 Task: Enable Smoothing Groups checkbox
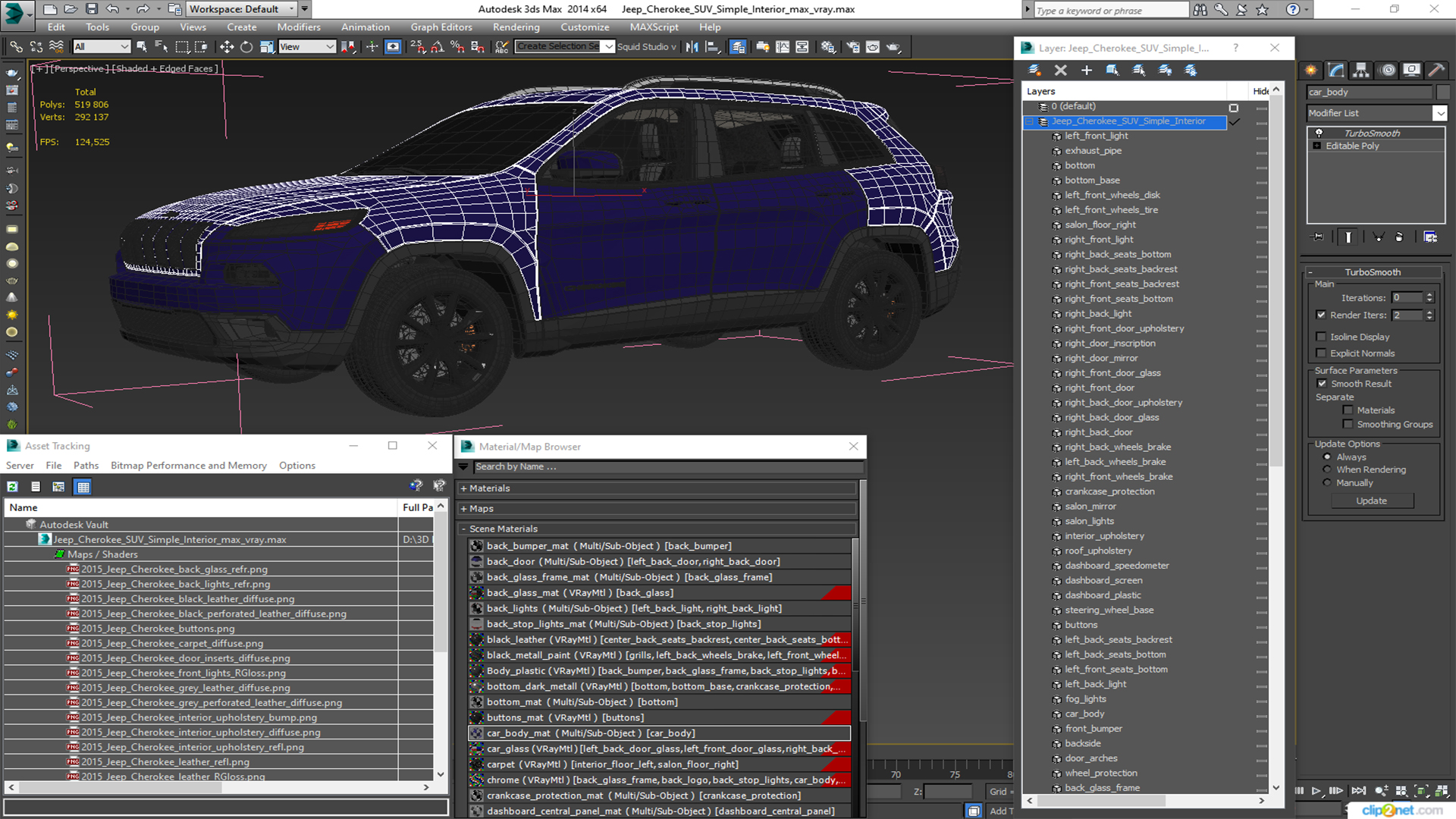1348,425
